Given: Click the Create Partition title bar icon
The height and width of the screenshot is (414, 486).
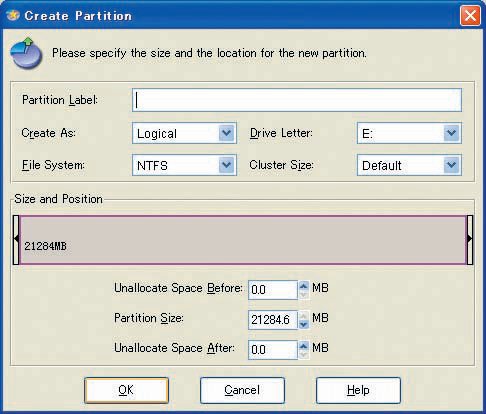Looking at the screenshot, I should pyautogui.click(x=13, y=15).
